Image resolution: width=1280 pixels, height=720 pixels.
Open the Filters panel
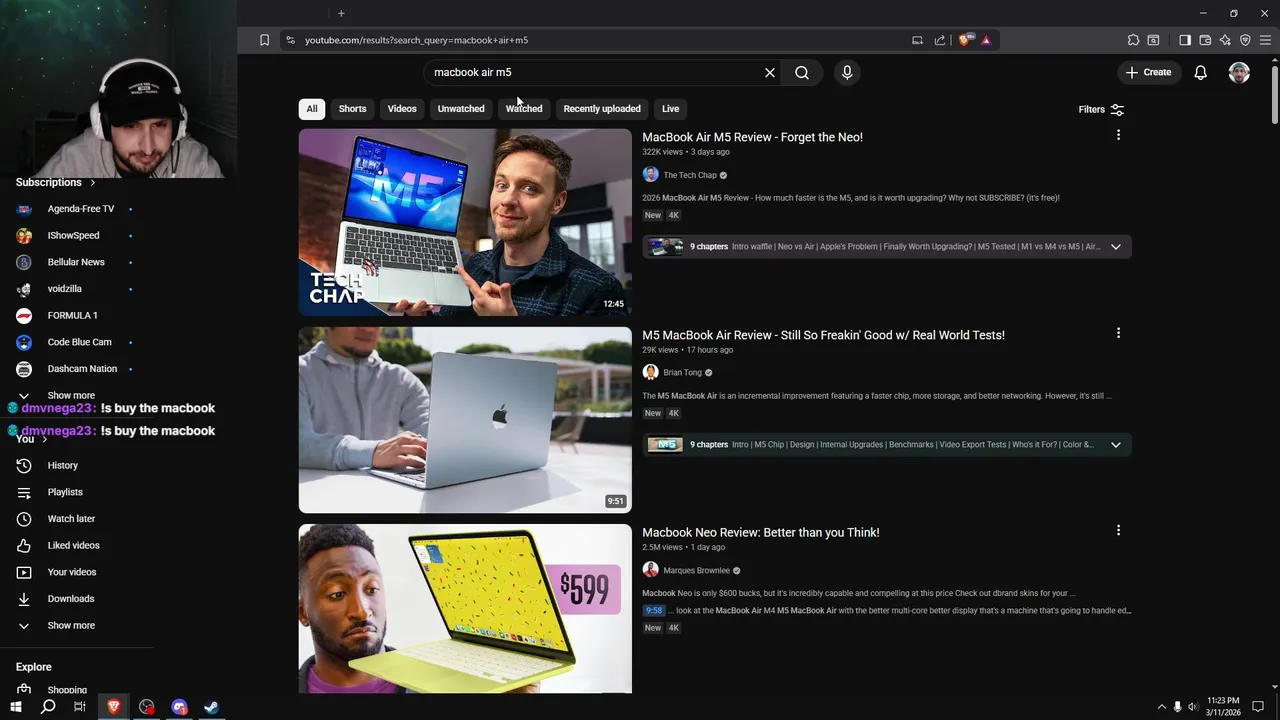coord(1101,109)
